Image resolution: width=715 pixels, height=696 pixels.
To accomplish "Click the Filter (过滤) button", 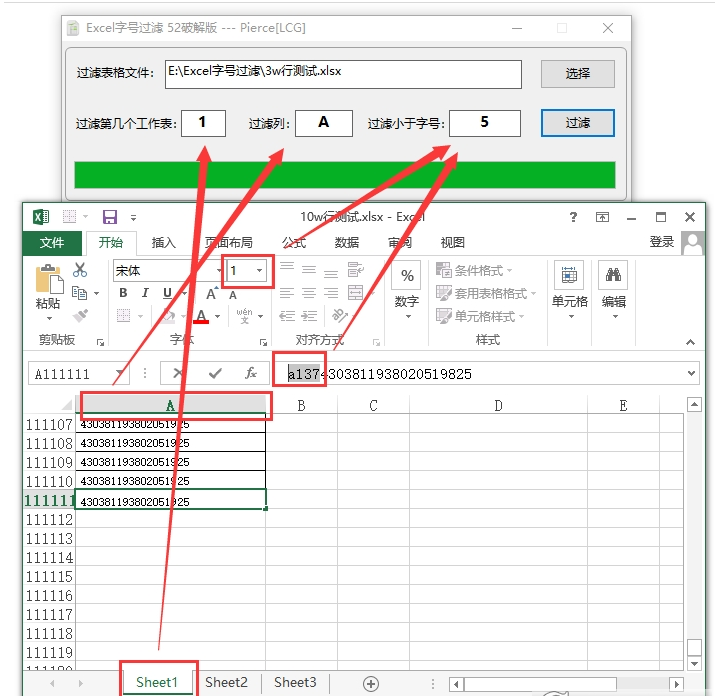I will (x=577, y=123).
